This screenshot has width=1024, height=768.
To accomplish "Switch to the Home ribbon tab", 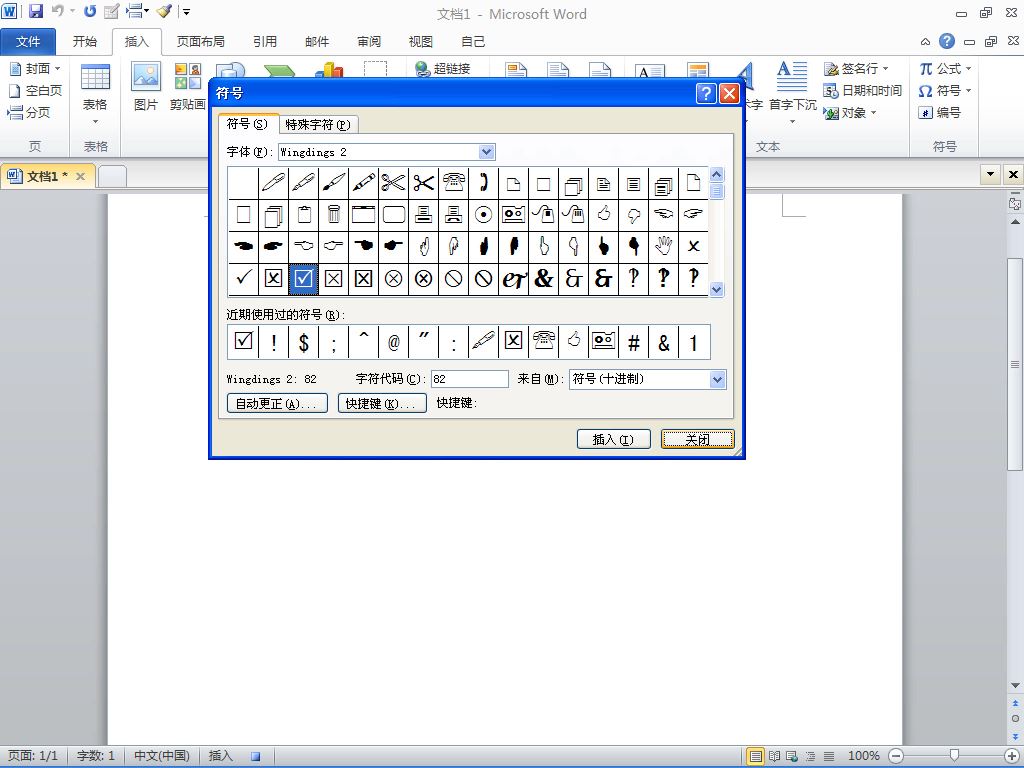I will click(x=85, y=42).
